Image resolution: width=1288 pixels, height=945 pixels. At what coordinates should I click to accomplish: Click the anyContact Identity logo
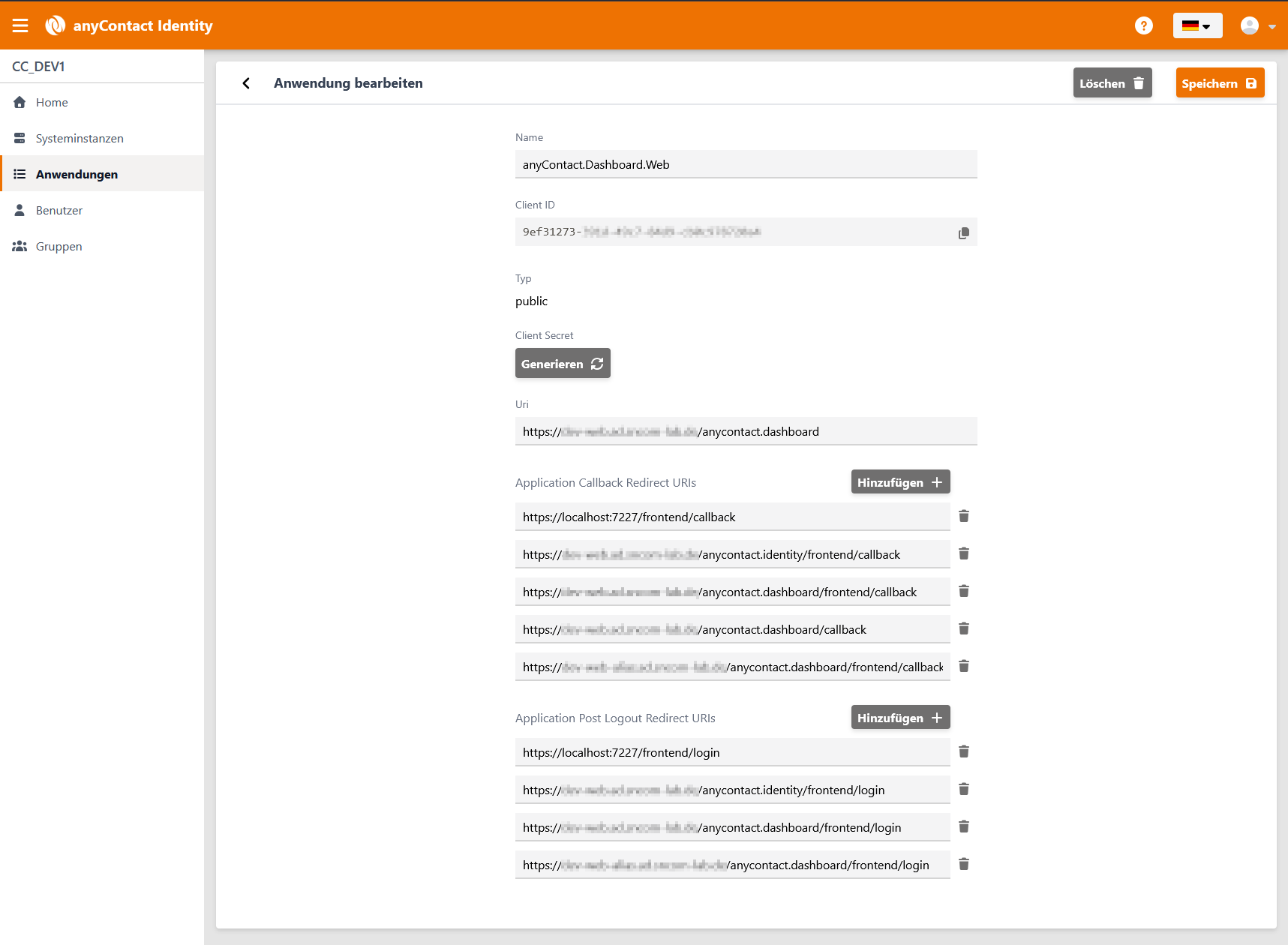click(128, 25)
